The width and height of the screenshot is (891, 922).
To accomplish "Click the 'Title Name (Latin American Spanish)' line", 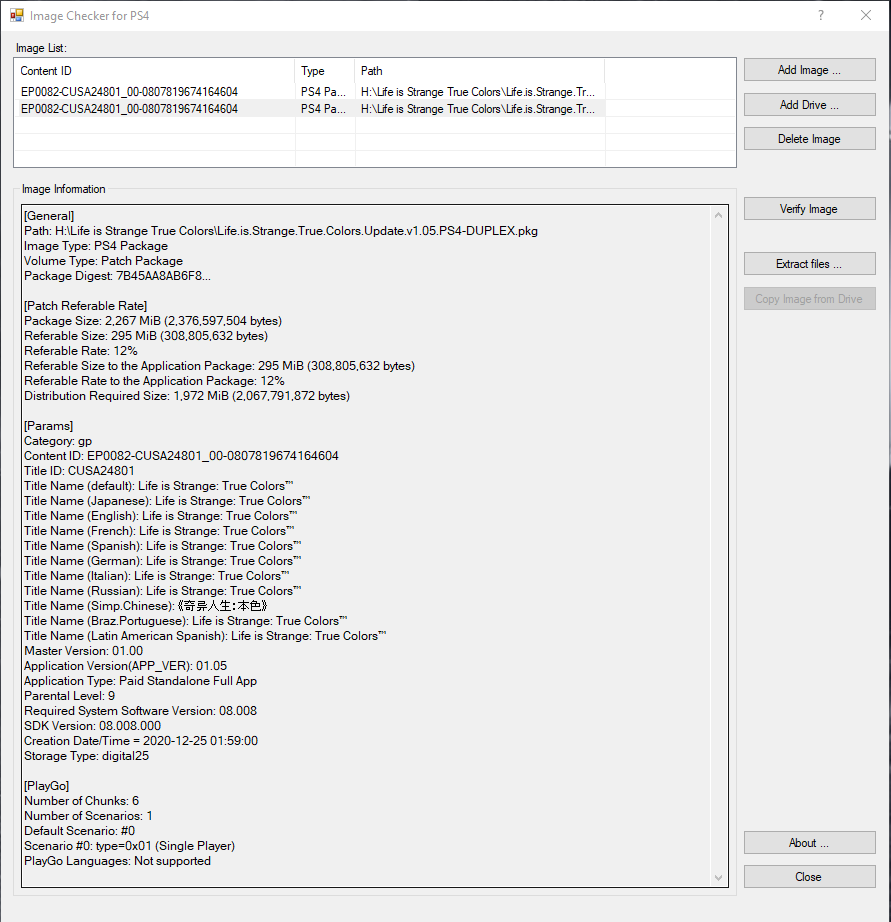I will [x=205, y=636].
